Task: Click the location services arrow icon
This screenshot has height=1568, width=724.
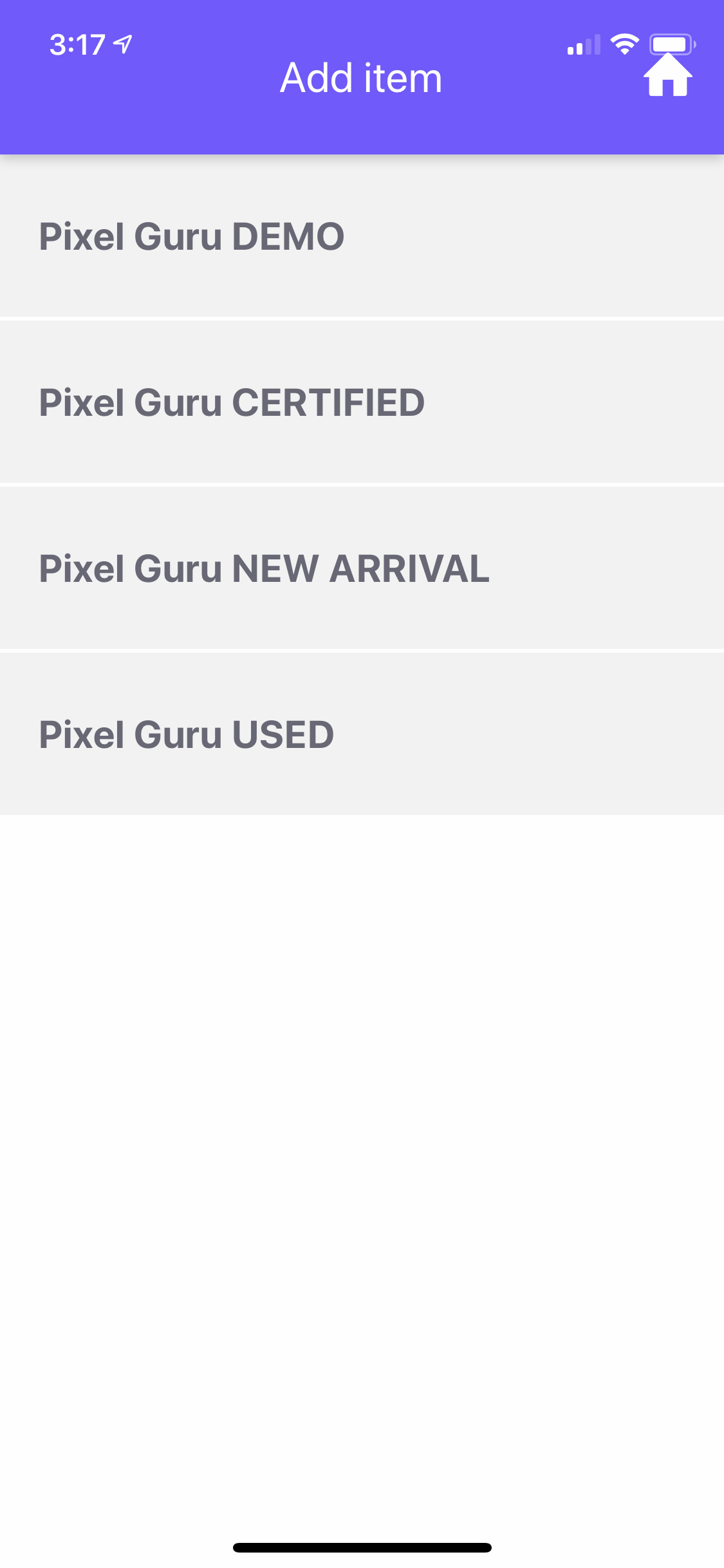Action: [123, 44]
